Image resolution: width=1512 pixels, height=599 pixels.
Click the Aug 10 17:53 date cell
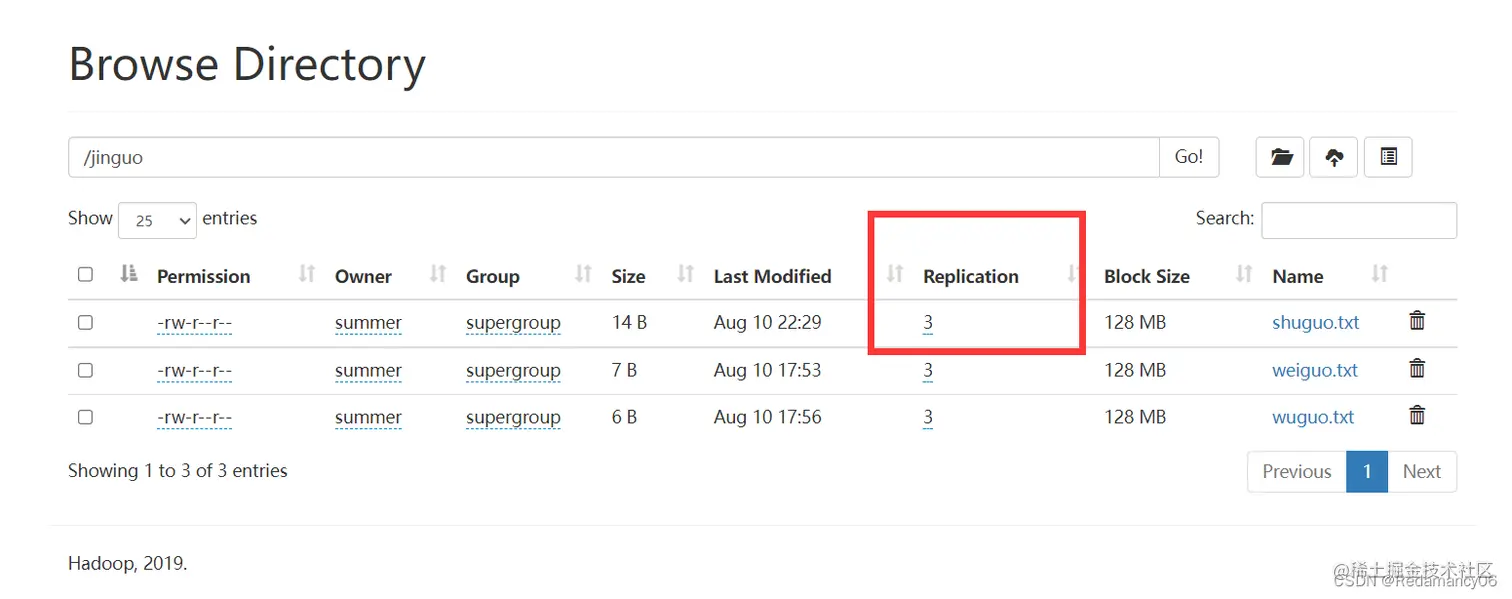(x=767, y=370)
